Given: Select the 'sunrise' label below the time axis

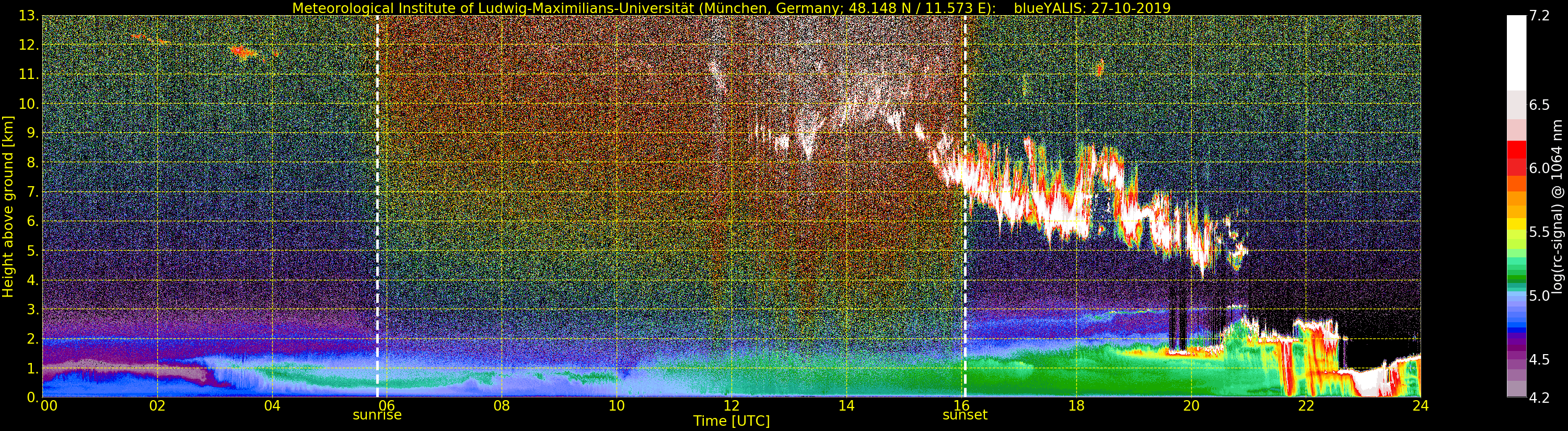Looking at the screenshot, I should tap(377, 415).
